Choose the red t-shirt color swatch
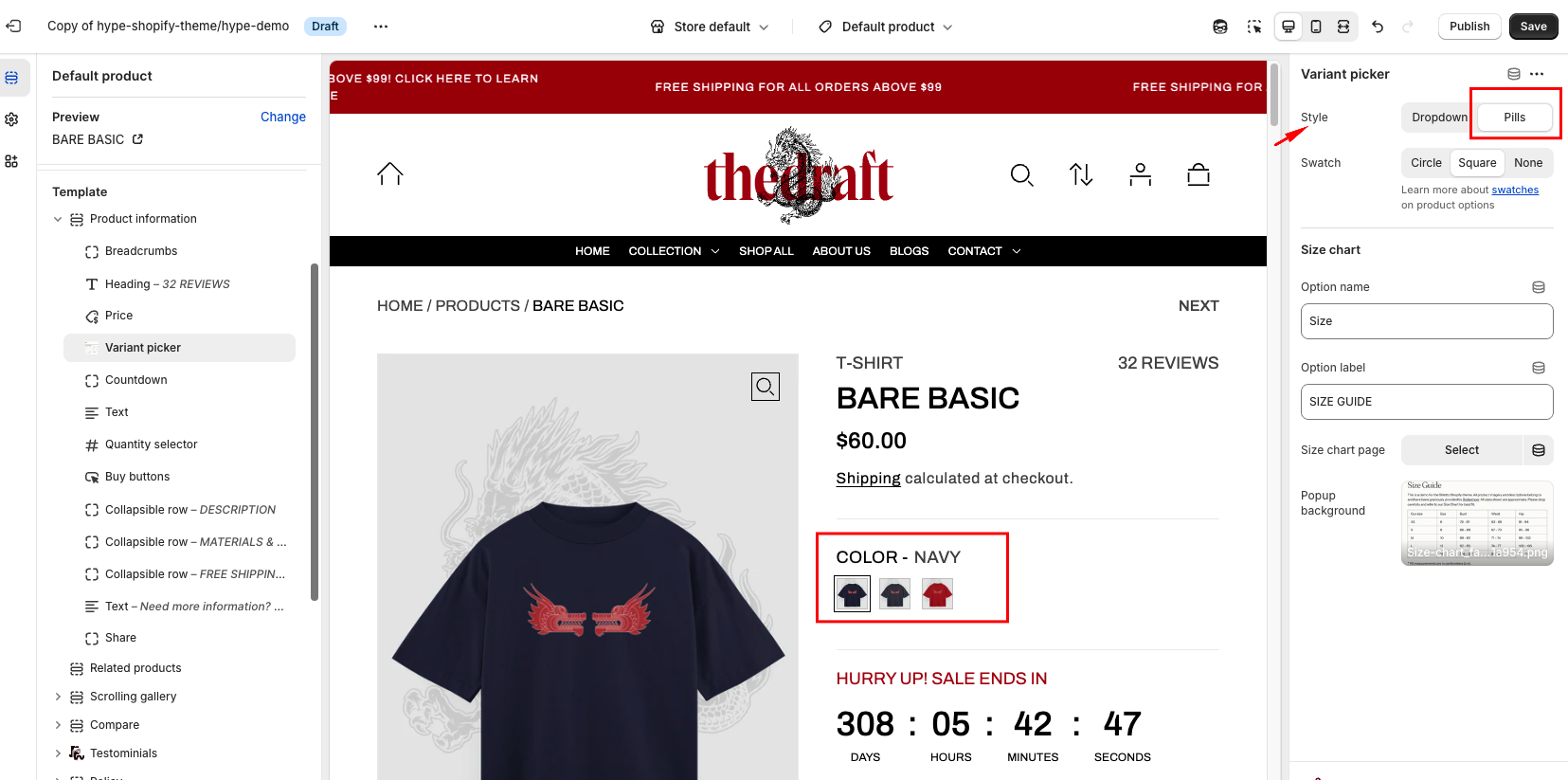 tap(937, 594)
